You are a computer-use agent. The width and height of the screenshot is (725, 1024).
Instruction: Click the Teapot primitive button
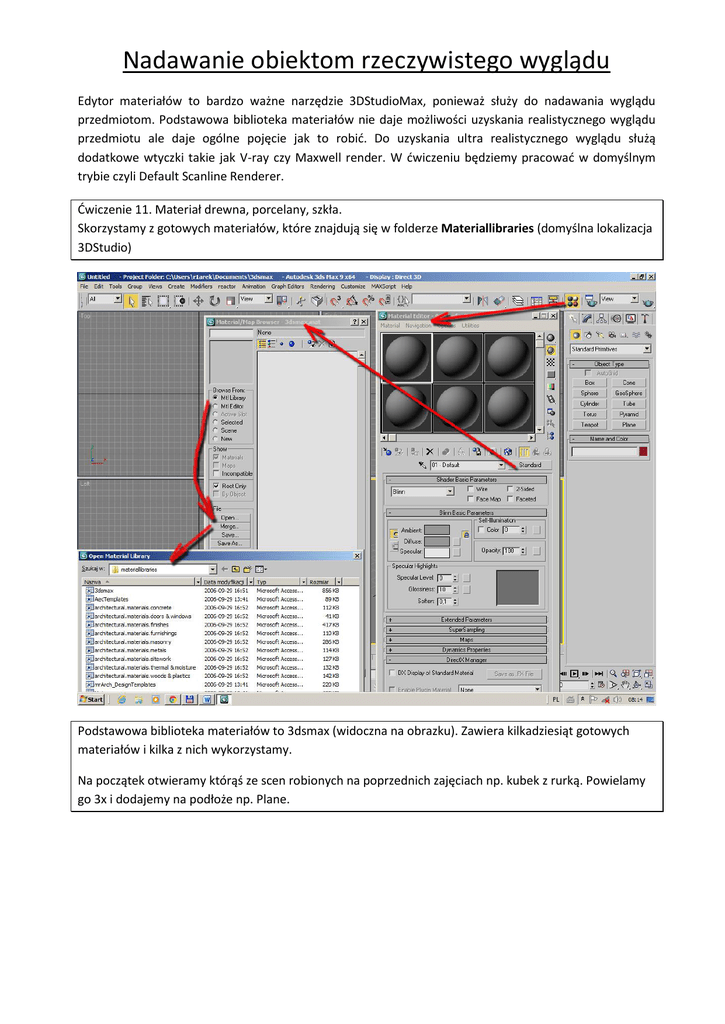590,424
